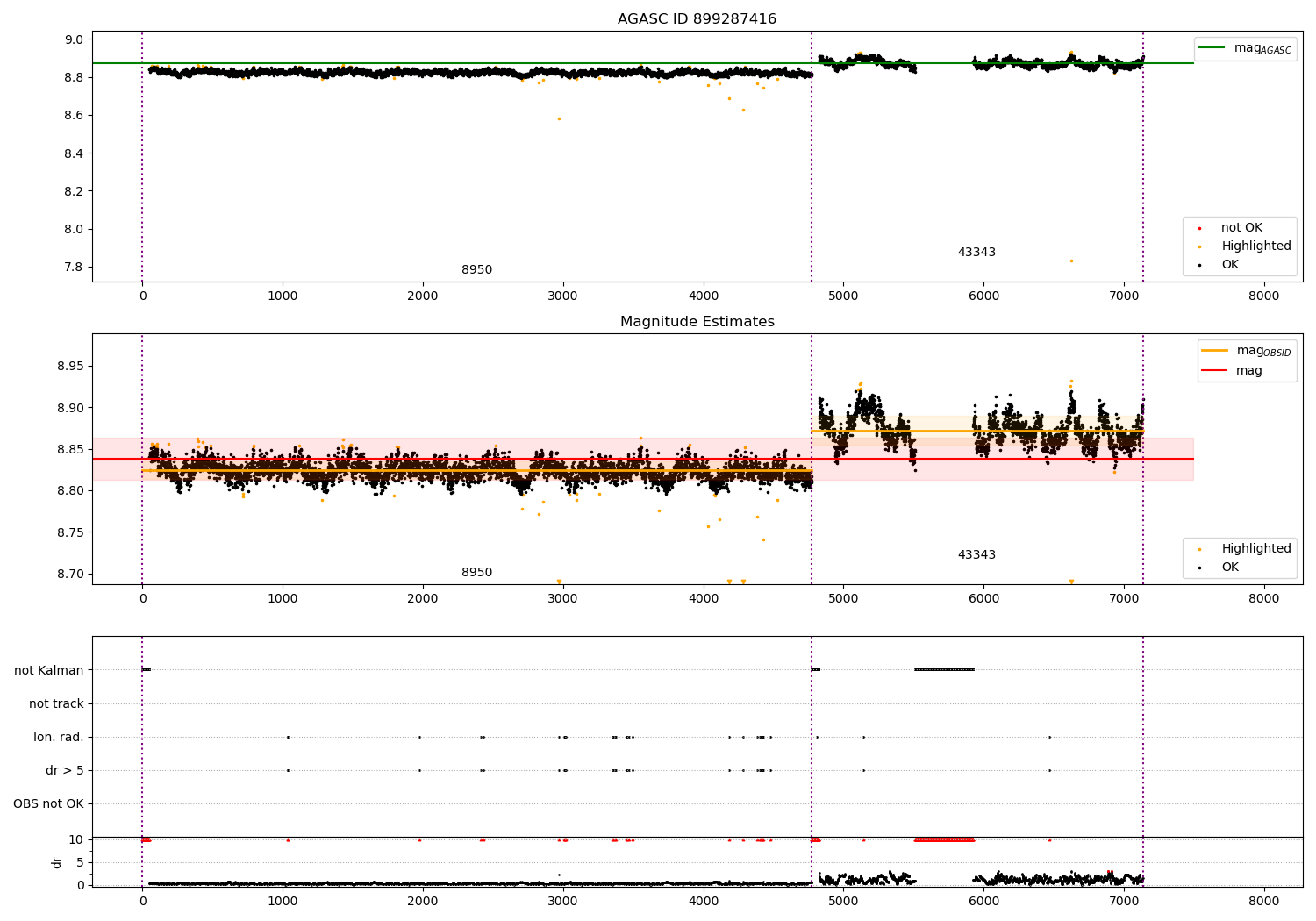Click 'OK' entry in the top plot legend

pyautogui.click(x=1230, y=265)
